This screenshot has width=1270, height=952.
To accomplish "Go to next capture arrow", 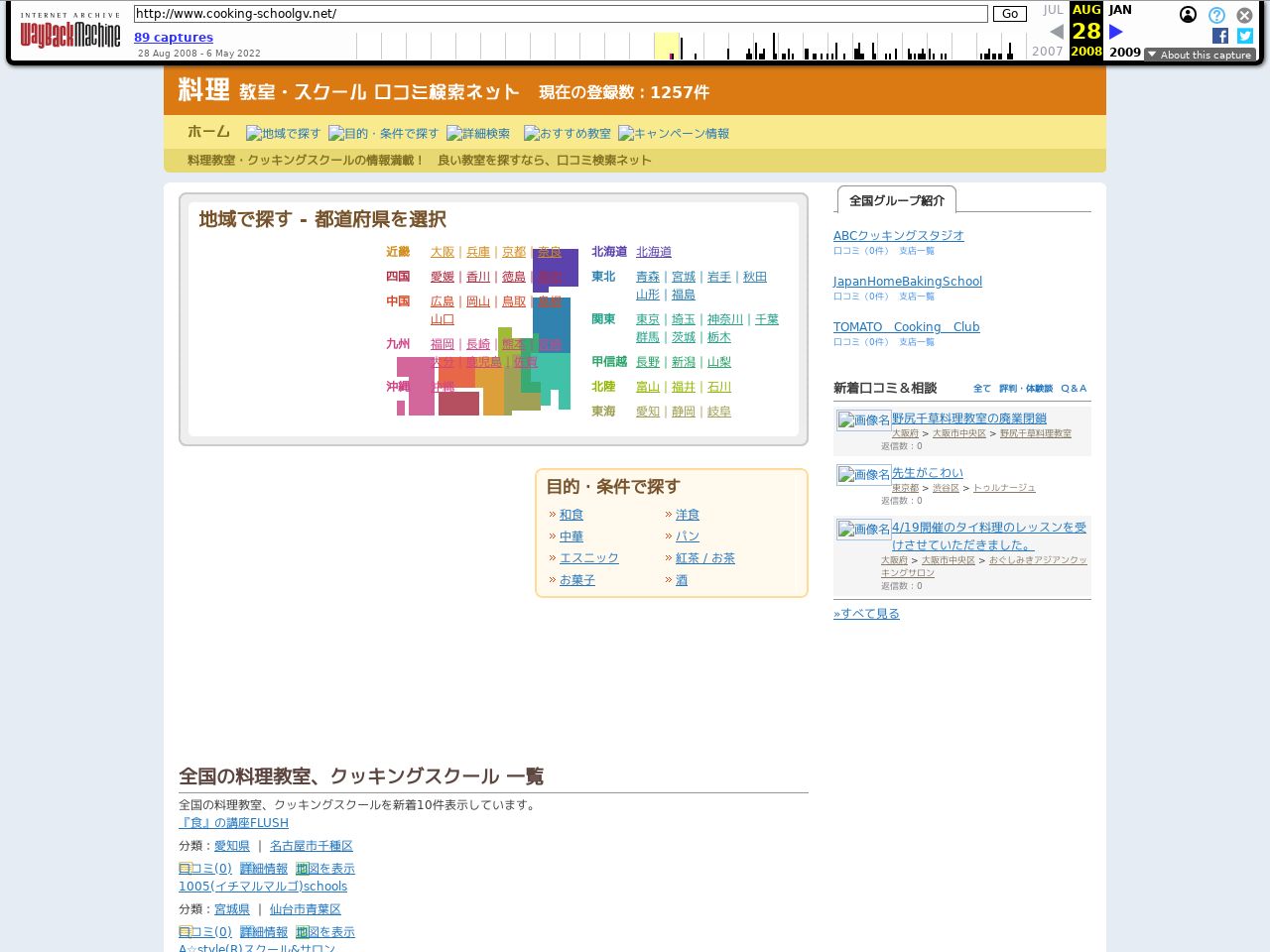I will click(x=1116, y=32).
